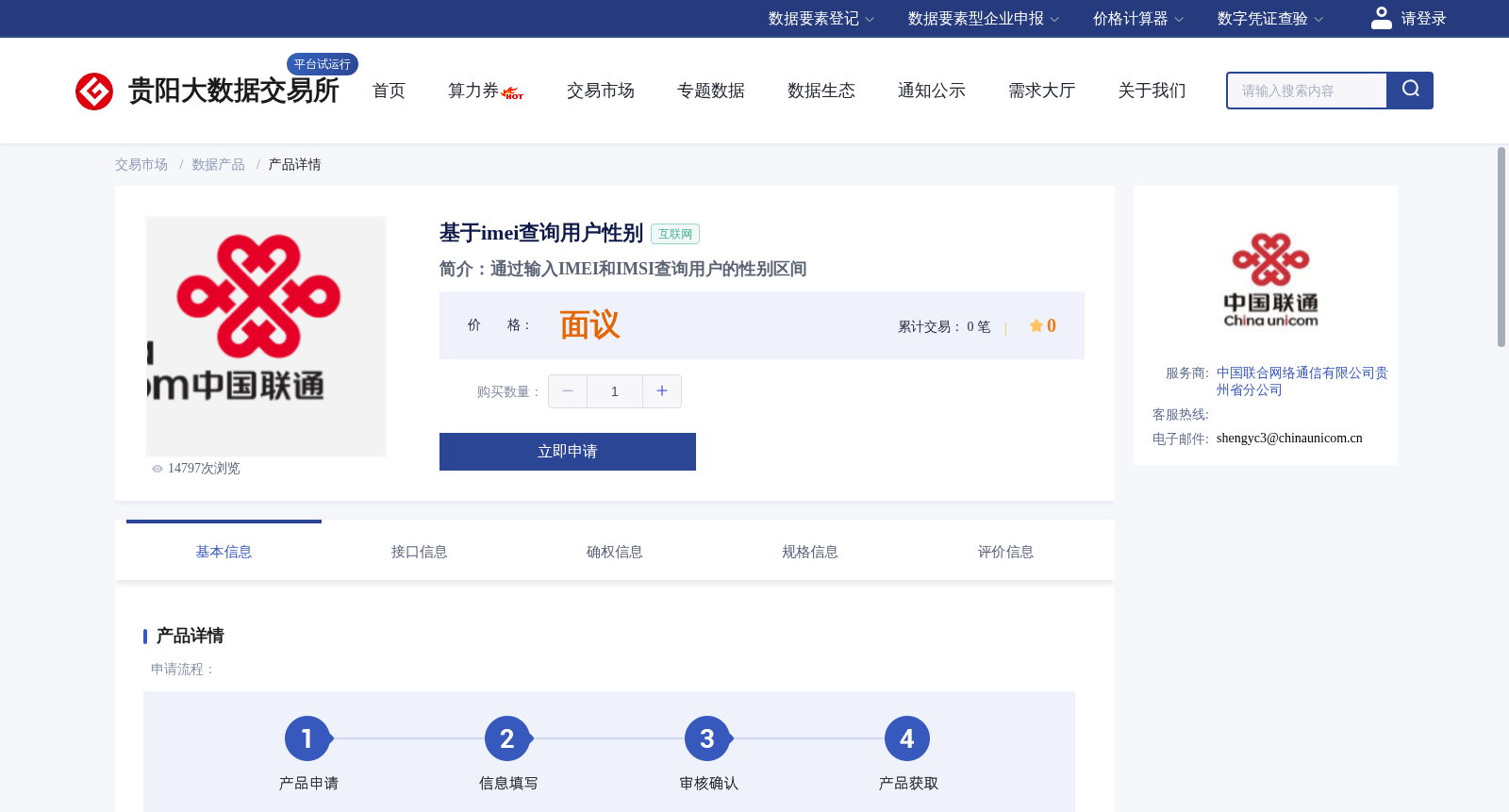This screenshot has width=1509, height=812.
Task: Go to 交易市场 in navigation
Action: coord(601,91)
